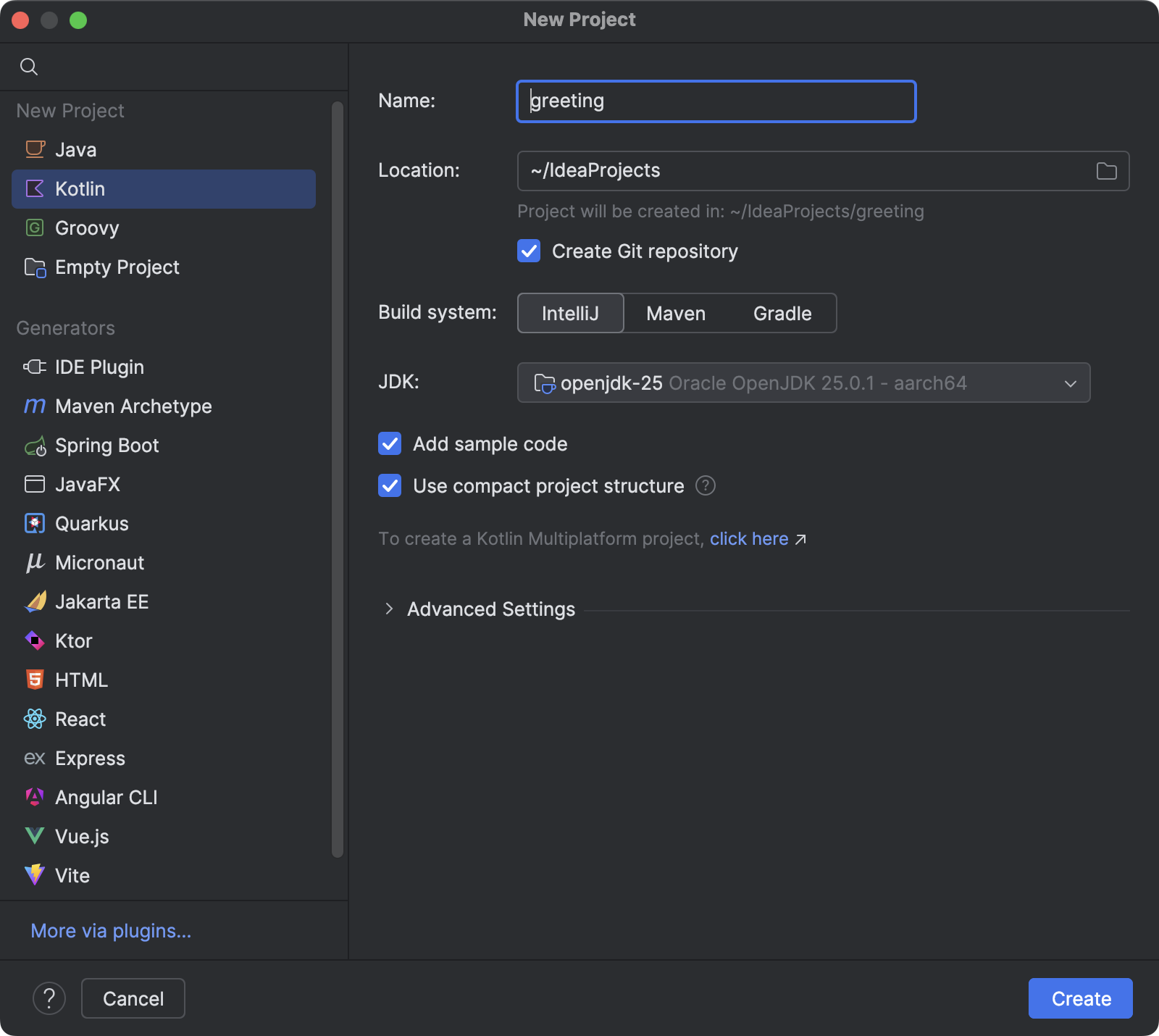1159x1036 pixels.
Task: Select the React generator icon
Action: pos(35,719)
